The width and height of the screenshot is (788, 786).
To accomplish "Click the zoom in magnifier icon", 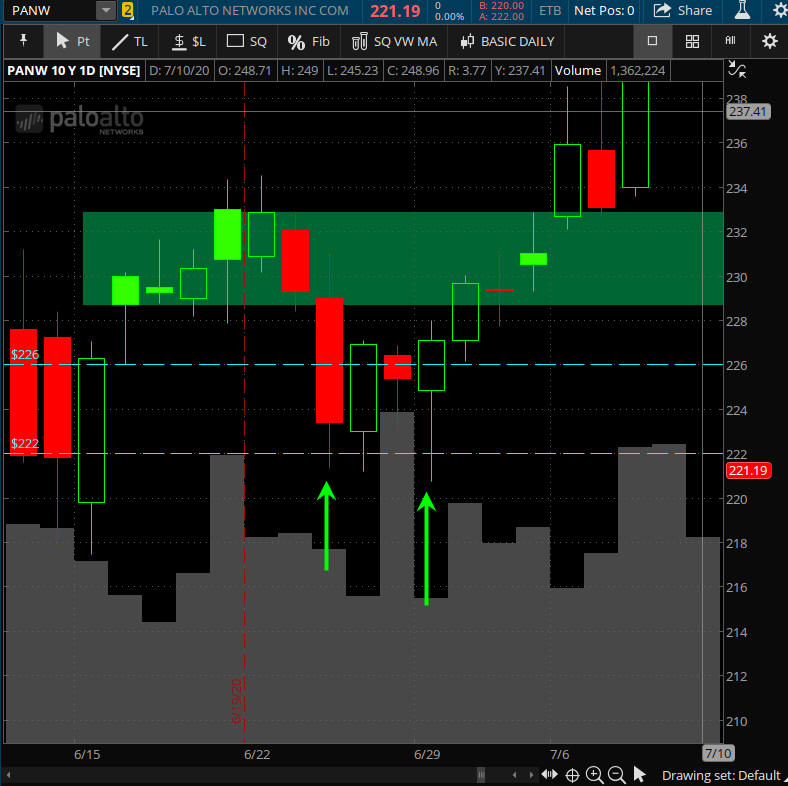I will 595,775.
